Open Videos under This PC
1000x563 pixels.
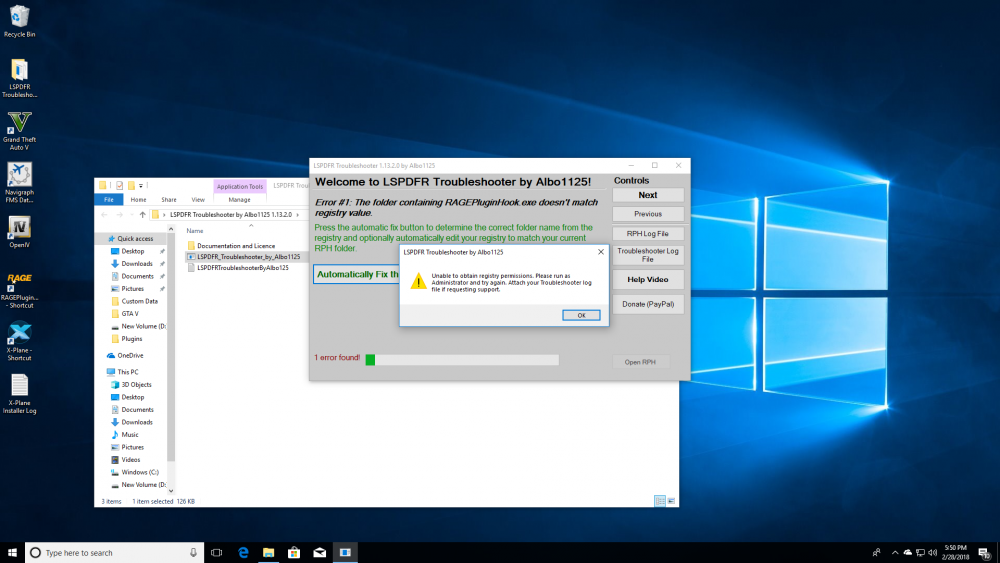130,460
